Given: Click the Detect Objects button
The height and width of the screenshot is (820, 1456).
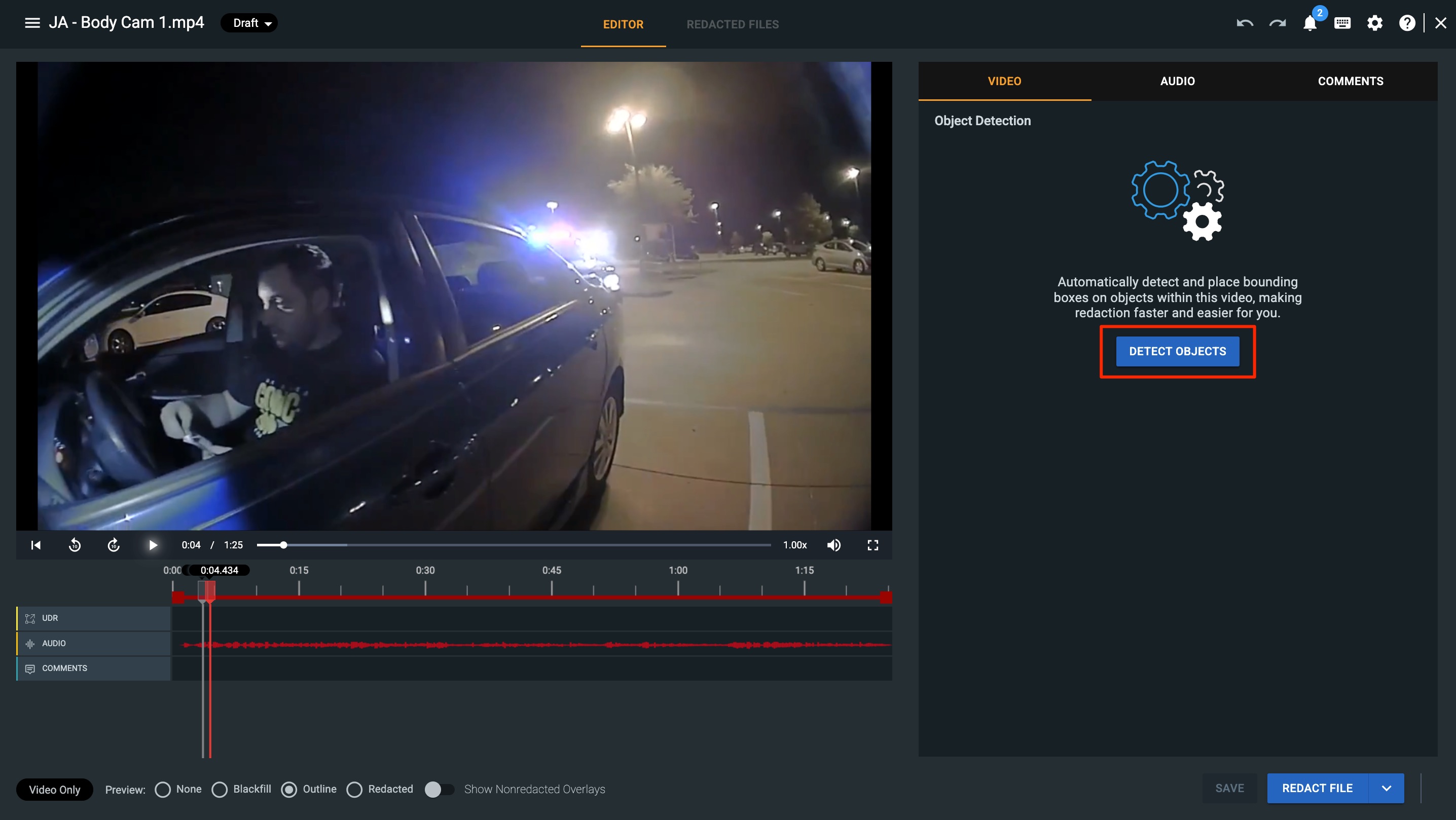Looking at the screenshot, I should [1177, 351].
